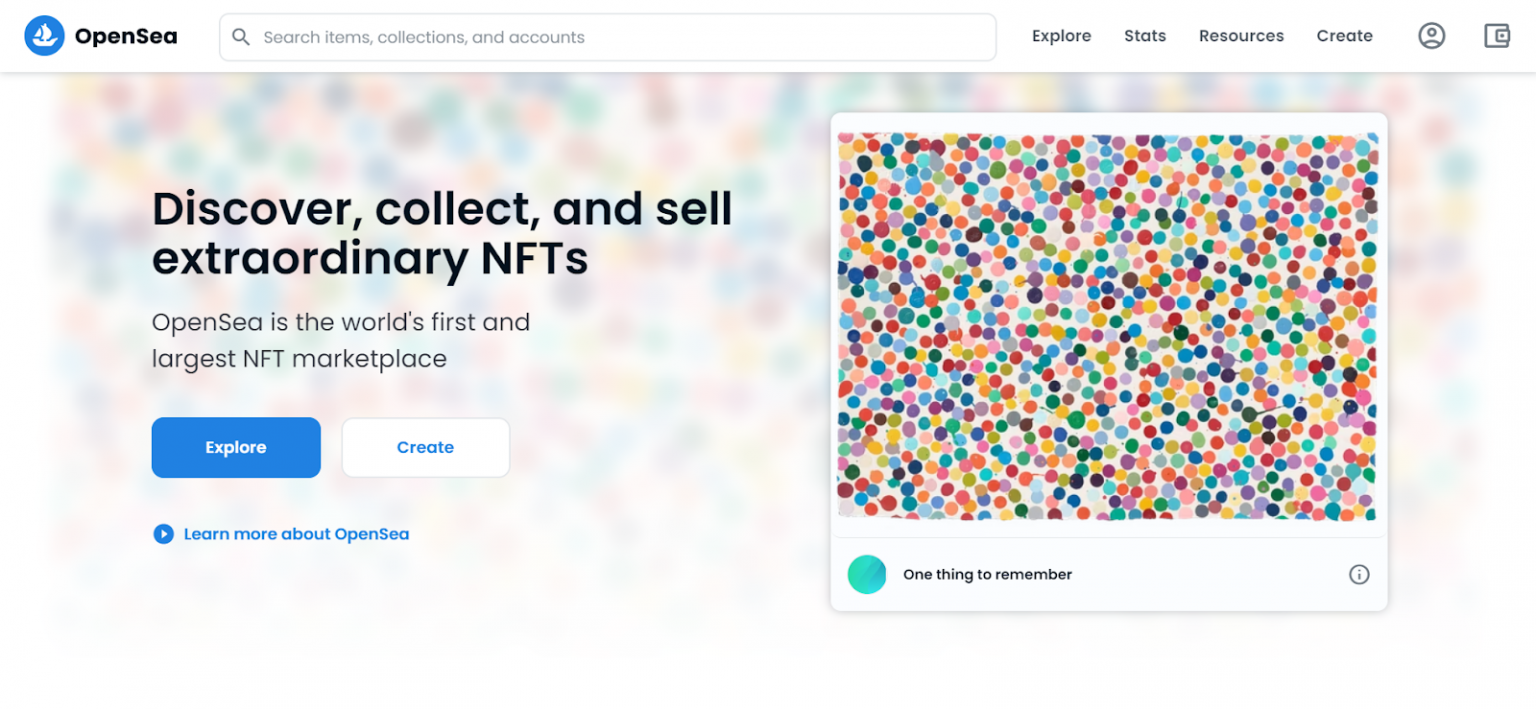
Task: Click the search items and collections field
Action: point(607,36)
